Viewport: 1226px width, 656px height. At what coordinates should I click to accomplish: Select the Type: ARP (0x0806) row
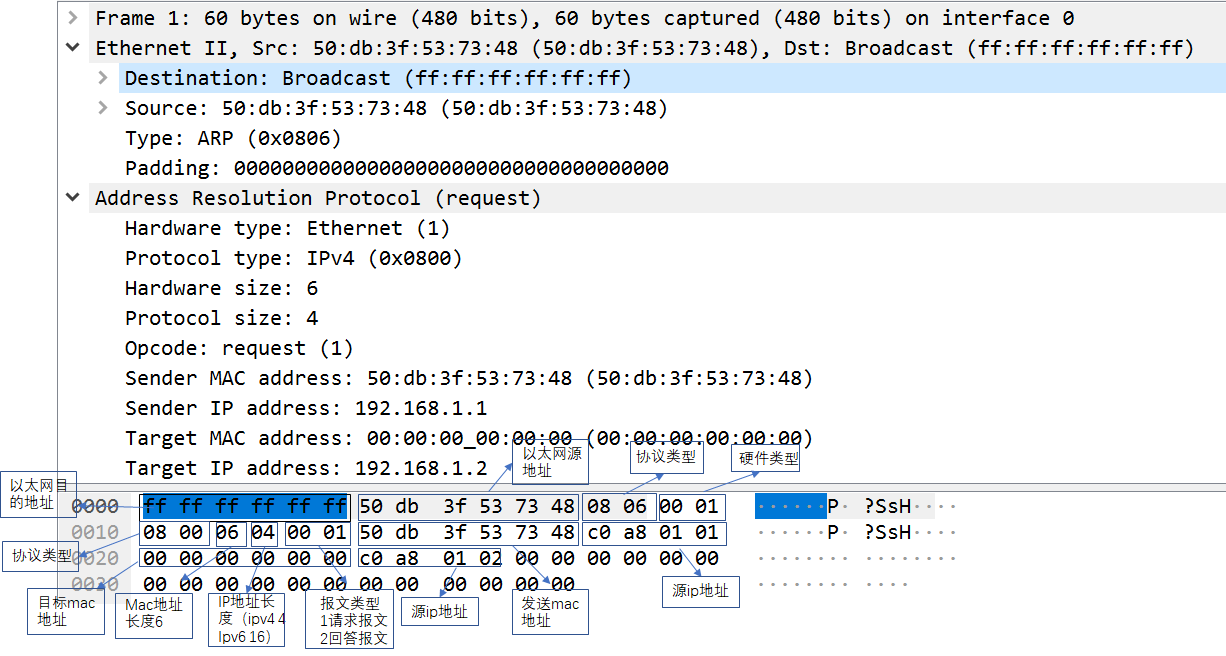[233, 138]
